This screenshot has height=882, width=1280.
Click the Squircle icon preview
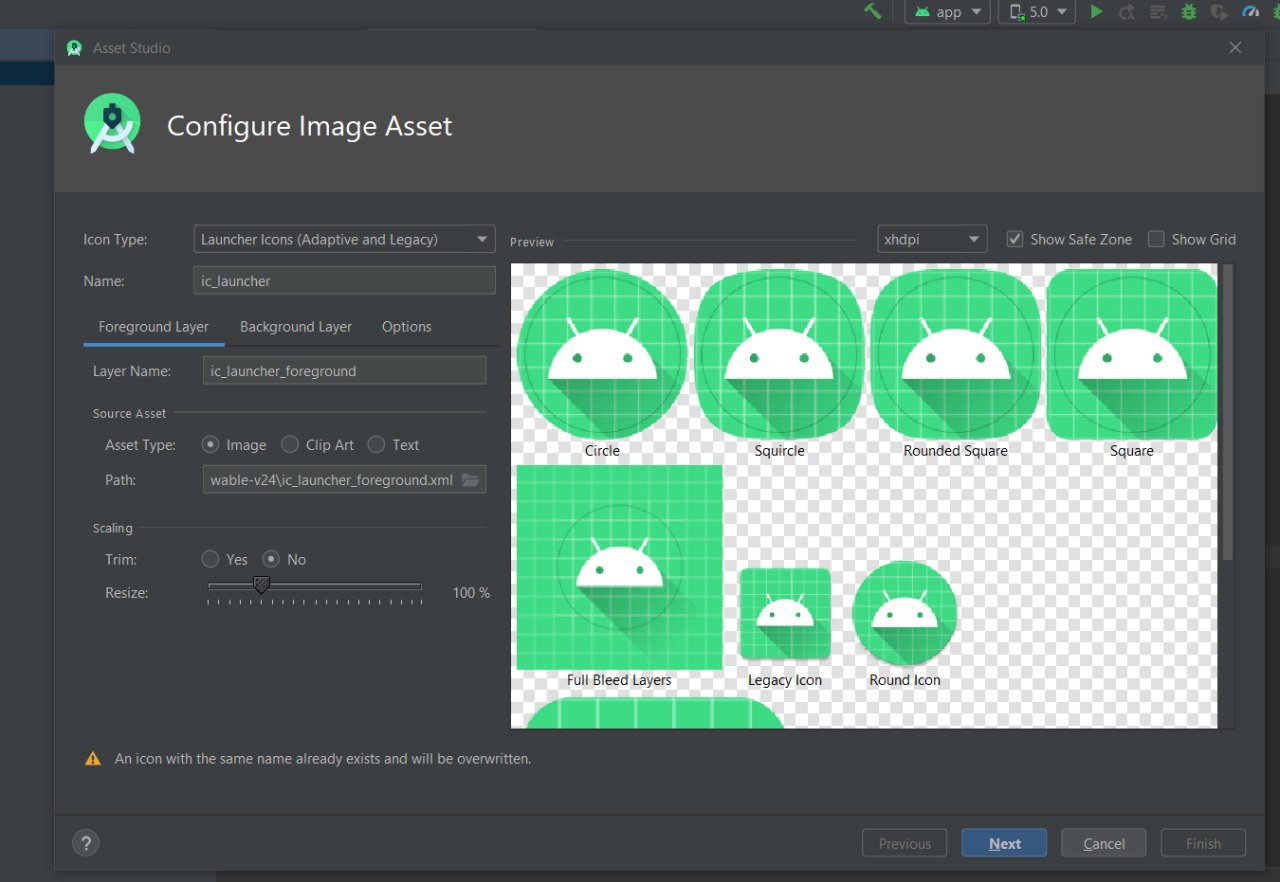click(779, 354)
